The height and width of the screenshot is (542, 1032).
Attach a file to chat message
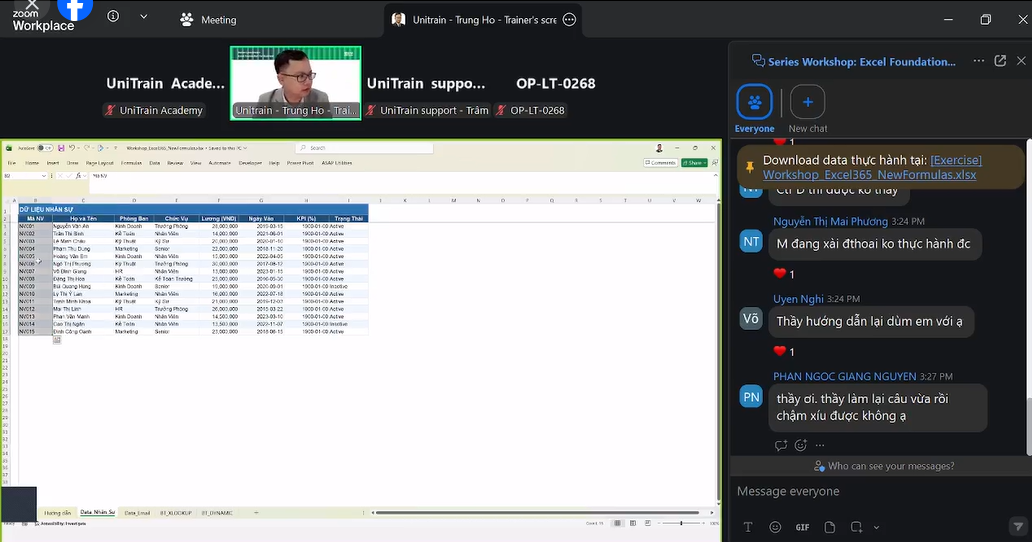829,527
